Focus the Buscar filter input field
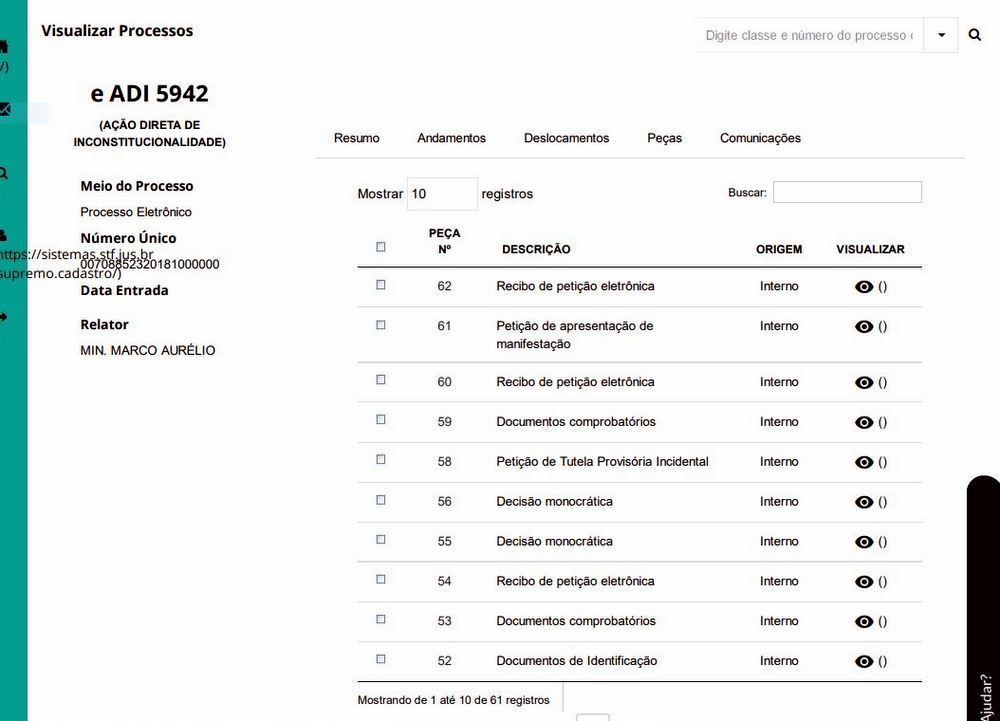This screenshot has width=1000, height=721. (x=847, y=192)
